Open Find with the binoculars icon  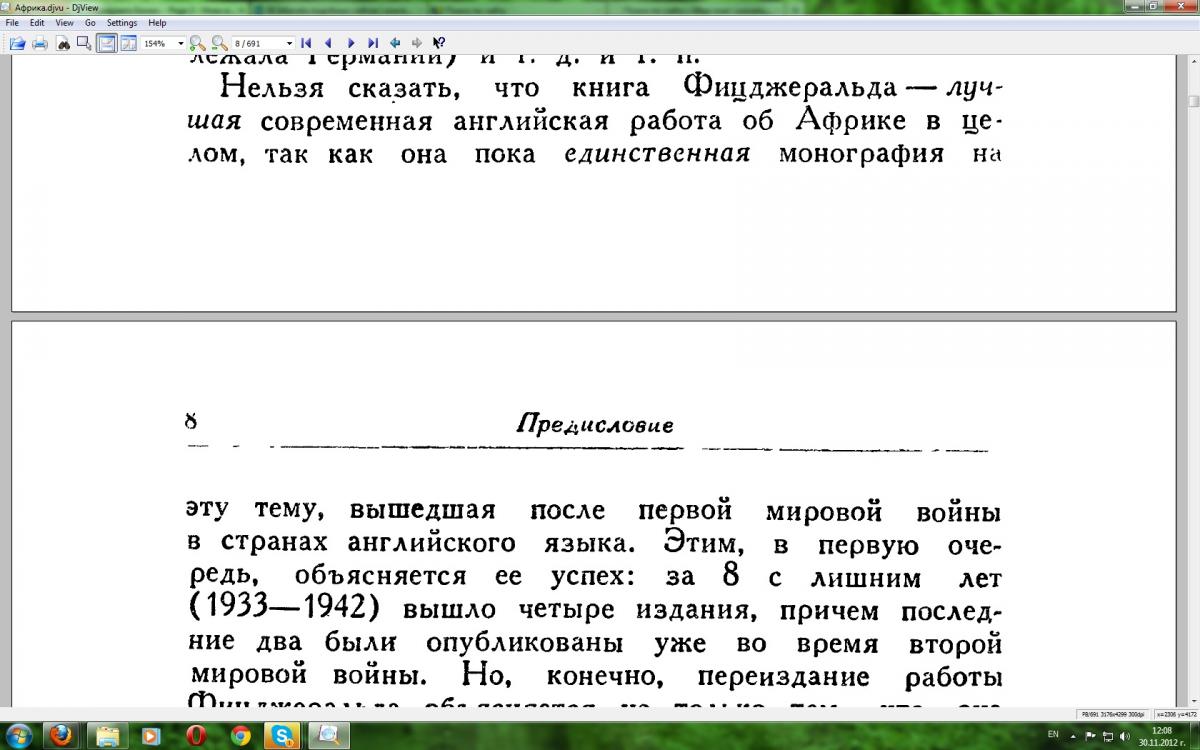62,43
